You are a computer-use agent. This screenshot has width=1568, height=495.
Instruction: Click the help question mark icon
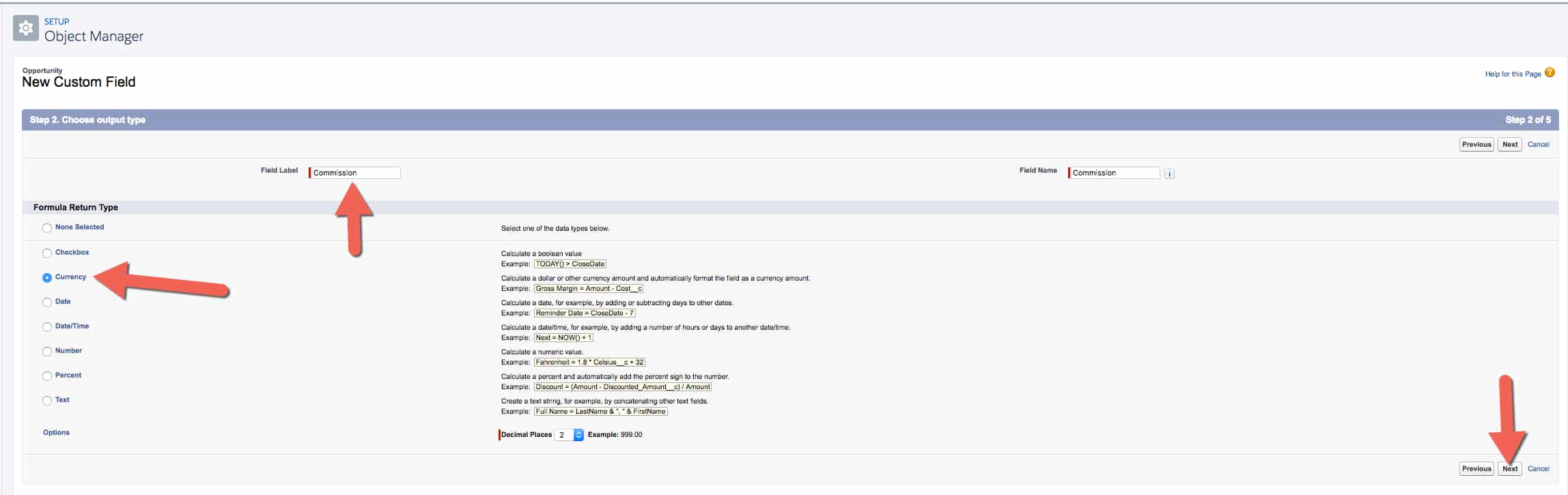coord(1550,73)
